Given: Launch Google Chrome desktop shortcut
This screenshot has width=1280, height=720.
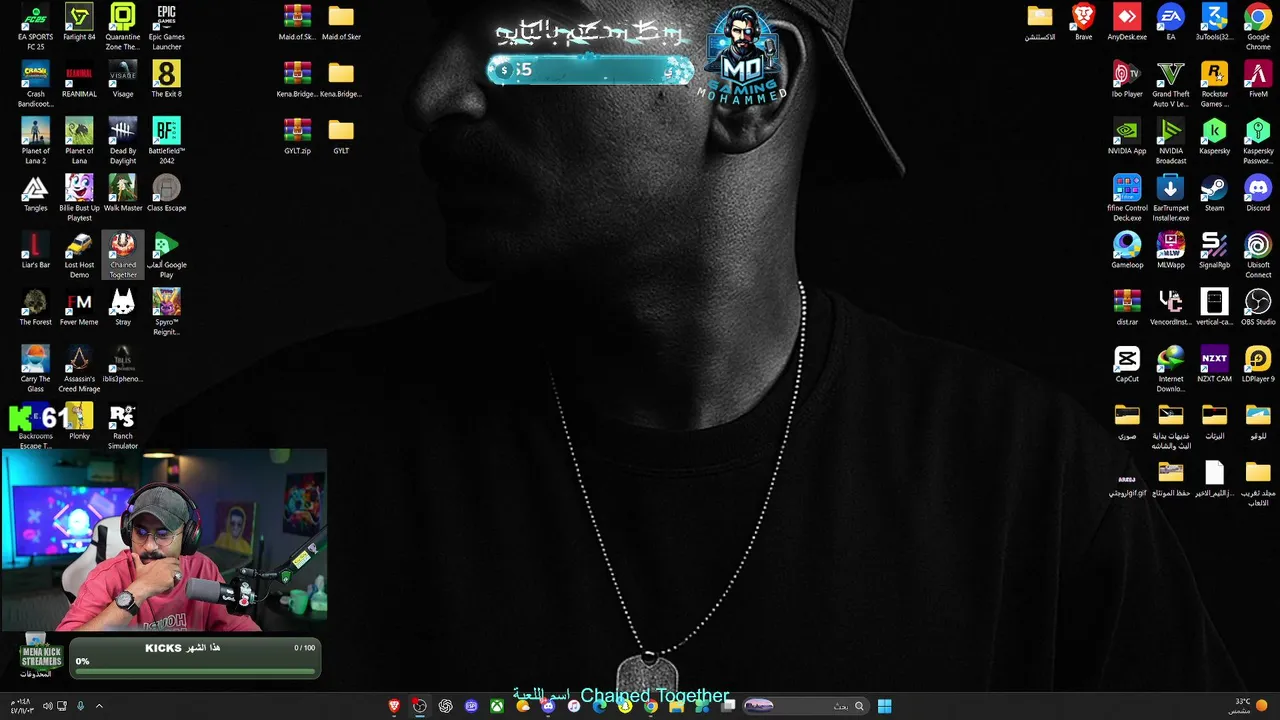Looking at the screenshot, I should [1258, 27].
